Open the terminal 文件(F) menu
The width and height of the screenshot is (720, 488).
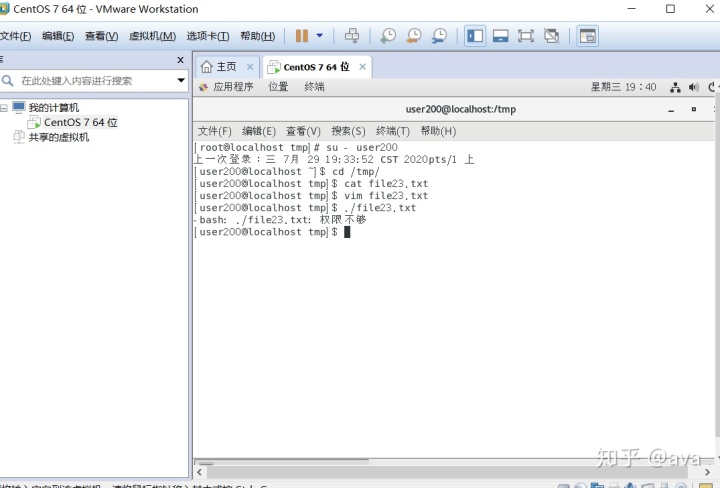click(x=214, y=131)
